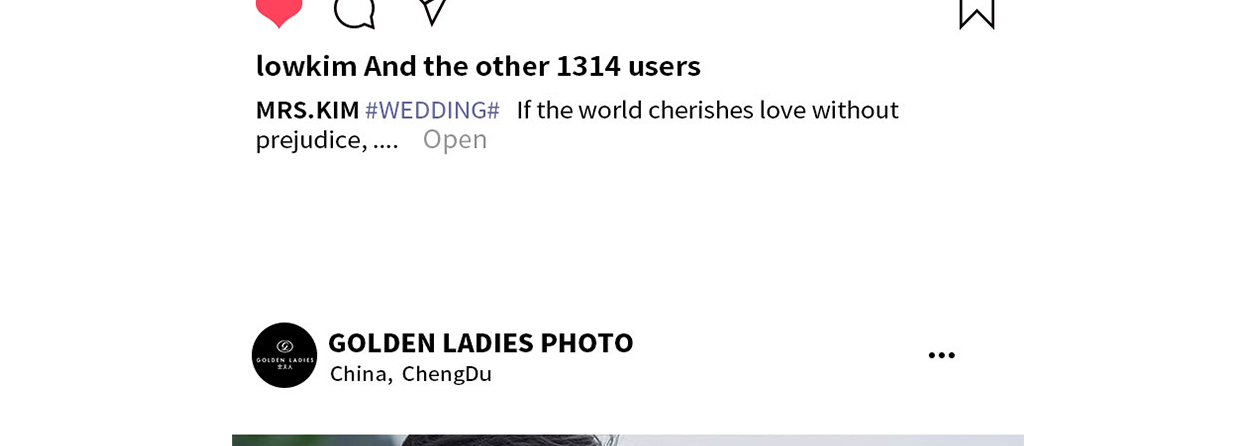Browse the #WEDDING# hashtag

pos(432,110)
